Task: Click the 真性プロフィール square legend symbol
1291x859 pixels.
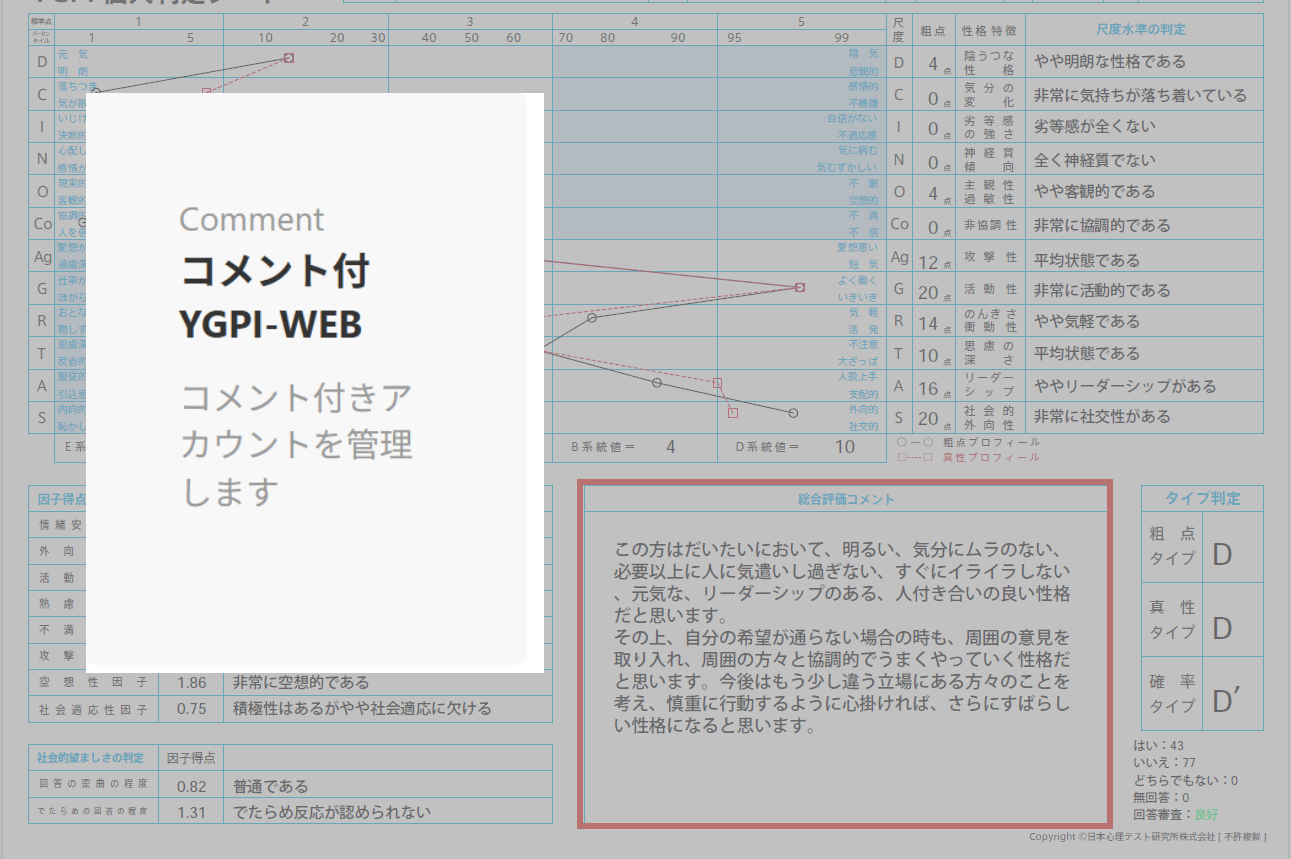Action: [903, 455]
